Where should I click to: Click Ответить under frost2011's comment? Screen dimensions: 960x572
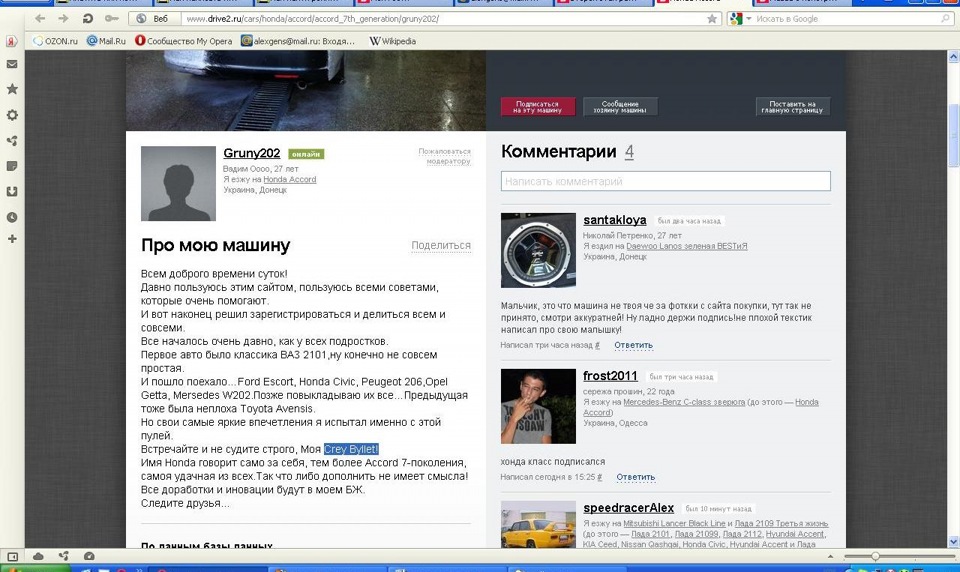636,477
